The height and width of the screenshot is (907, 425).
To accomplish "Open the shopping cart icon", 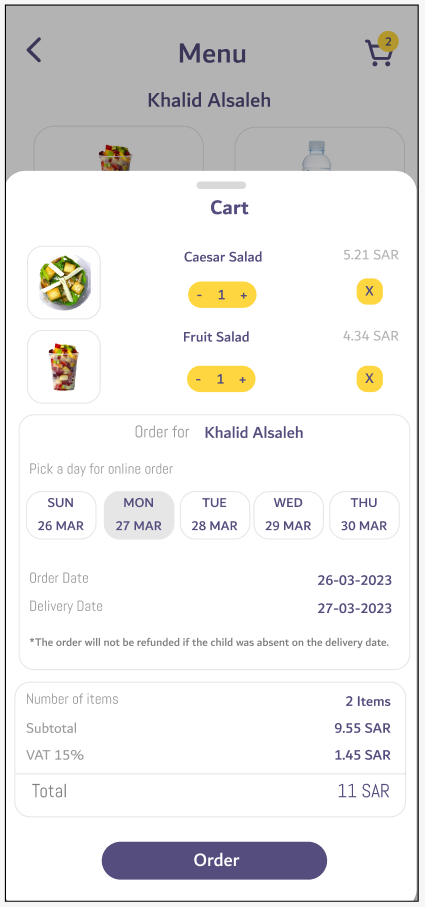I will [379, 53].
